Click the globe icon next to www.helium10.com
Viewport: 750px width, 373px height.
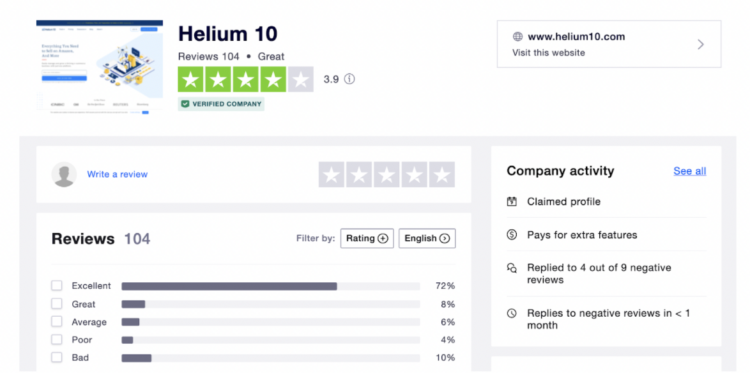517,37
